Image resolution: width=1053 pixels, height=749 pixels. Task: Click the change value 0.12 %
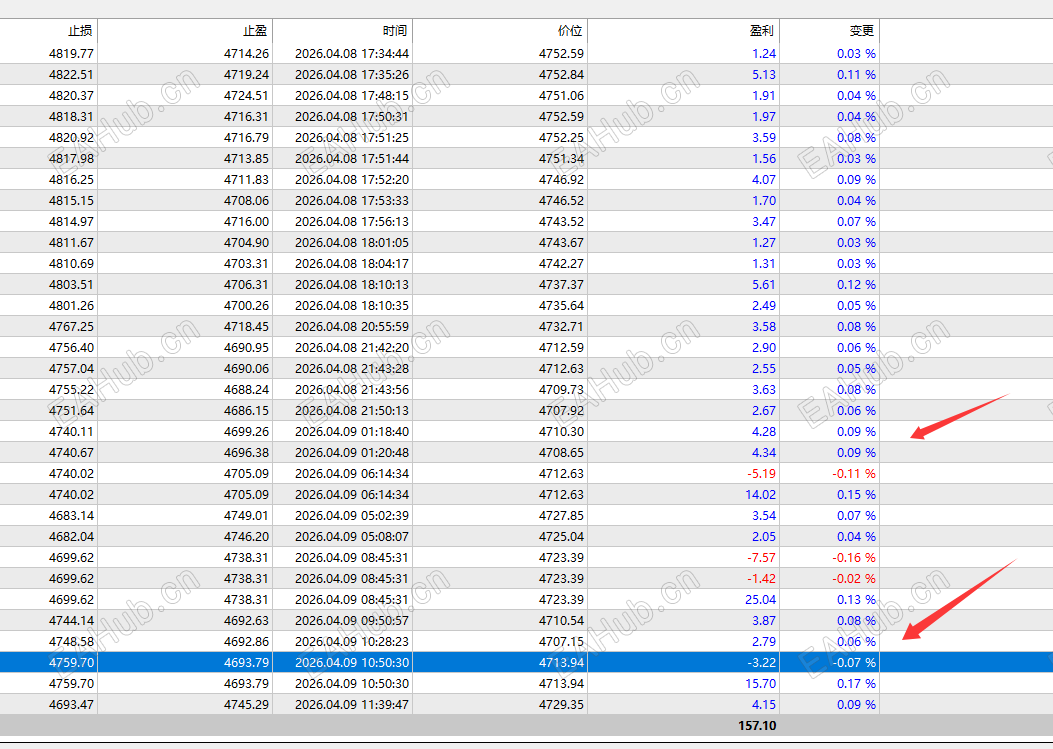pos(856,285)
